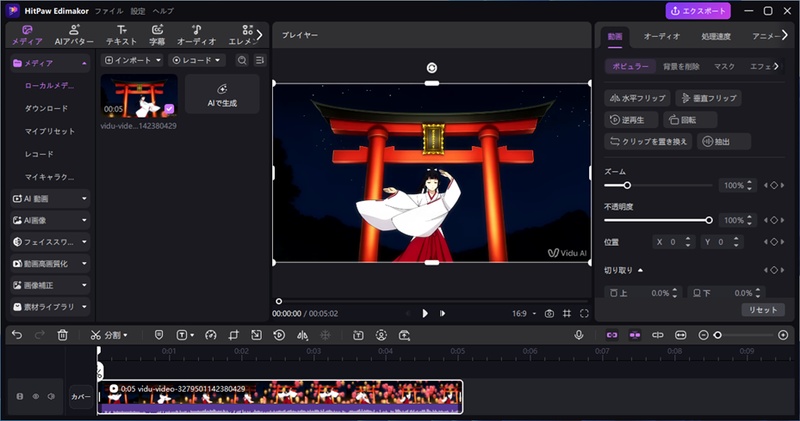Enter fullscreen player mode
This screenshot has width=800, height=421.
pyautogui.click(x=584, y=313)
